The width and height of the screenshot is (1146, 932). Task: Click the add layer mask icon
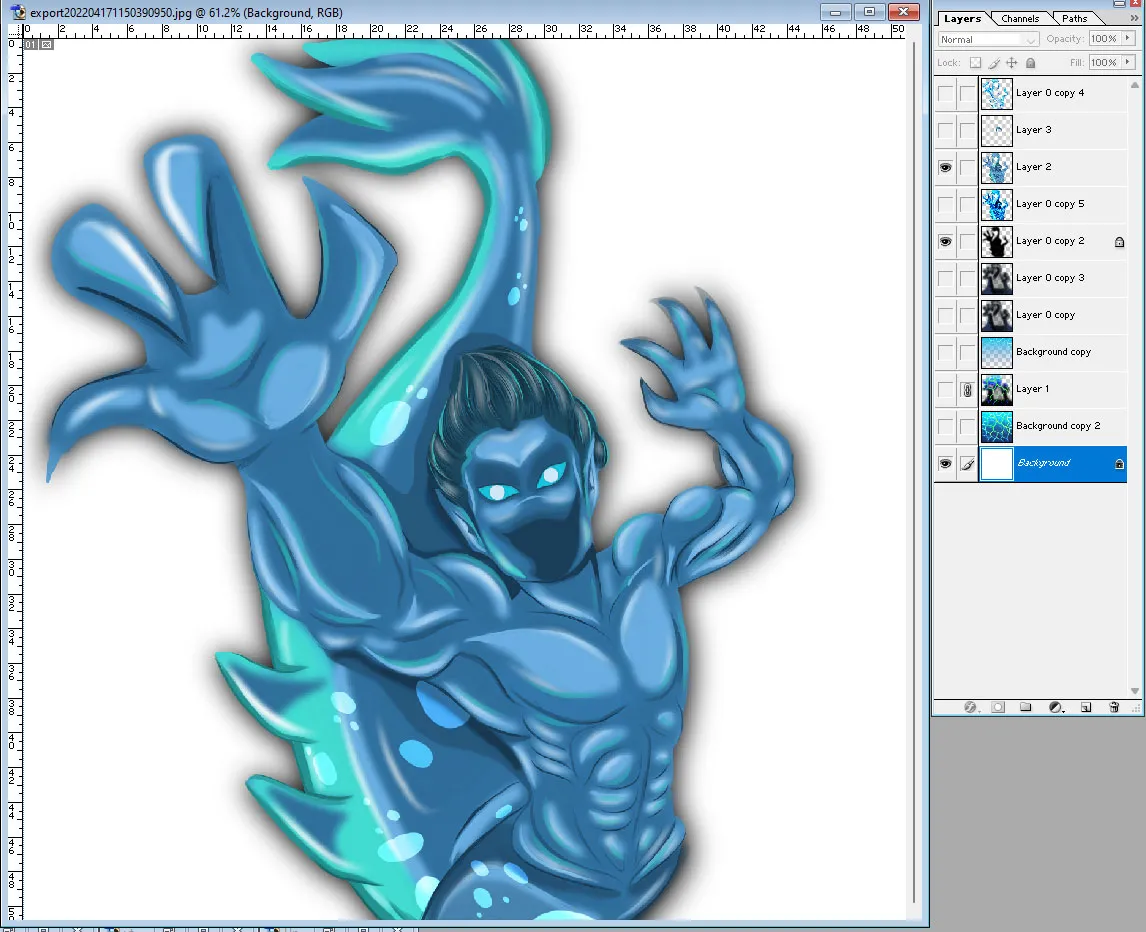[998, 707]
